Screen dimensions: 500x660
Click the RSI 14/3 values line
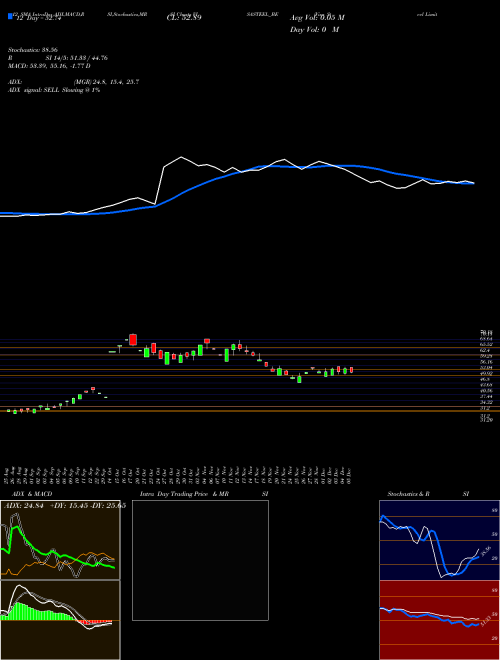point(58,58)
